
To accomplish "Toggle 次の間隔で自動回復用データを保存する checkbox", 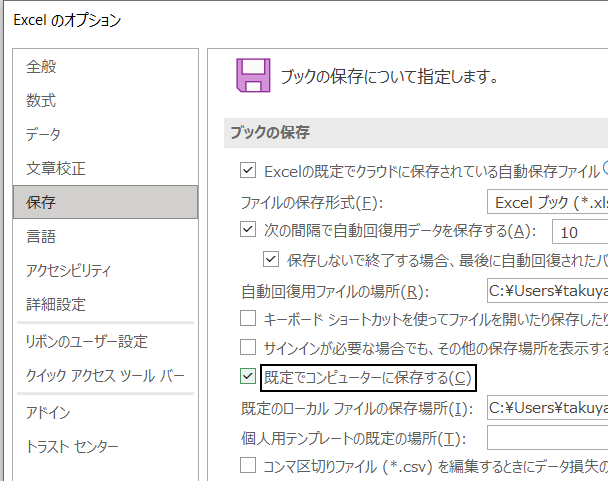I will 248,229.
